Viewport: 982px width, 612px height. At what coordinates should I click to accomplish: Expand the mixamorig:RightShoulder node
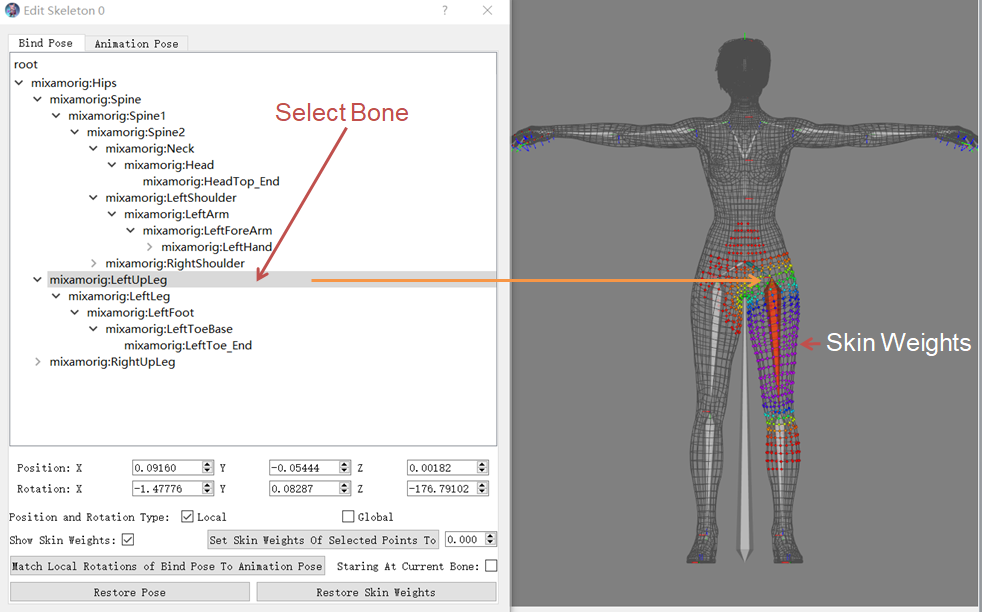tap(94, 264)
